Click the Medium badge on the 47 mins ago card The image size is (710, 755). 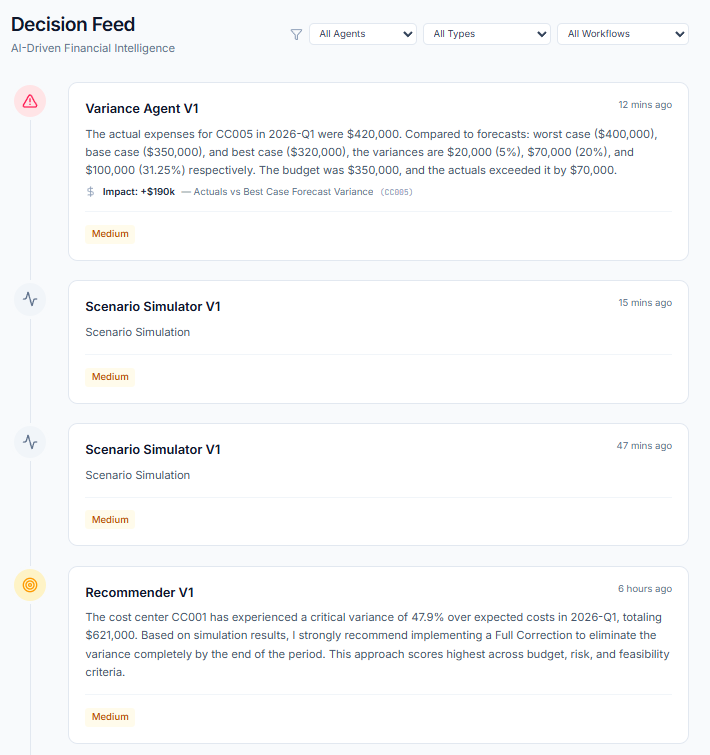(110, 520)
